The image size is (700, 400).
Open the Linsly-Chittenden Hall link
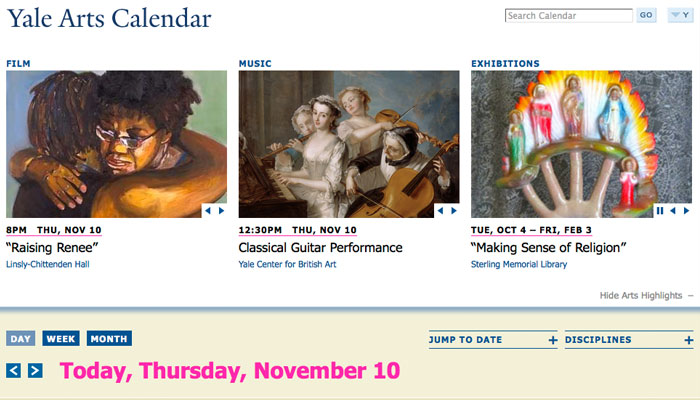click(48, 264)
